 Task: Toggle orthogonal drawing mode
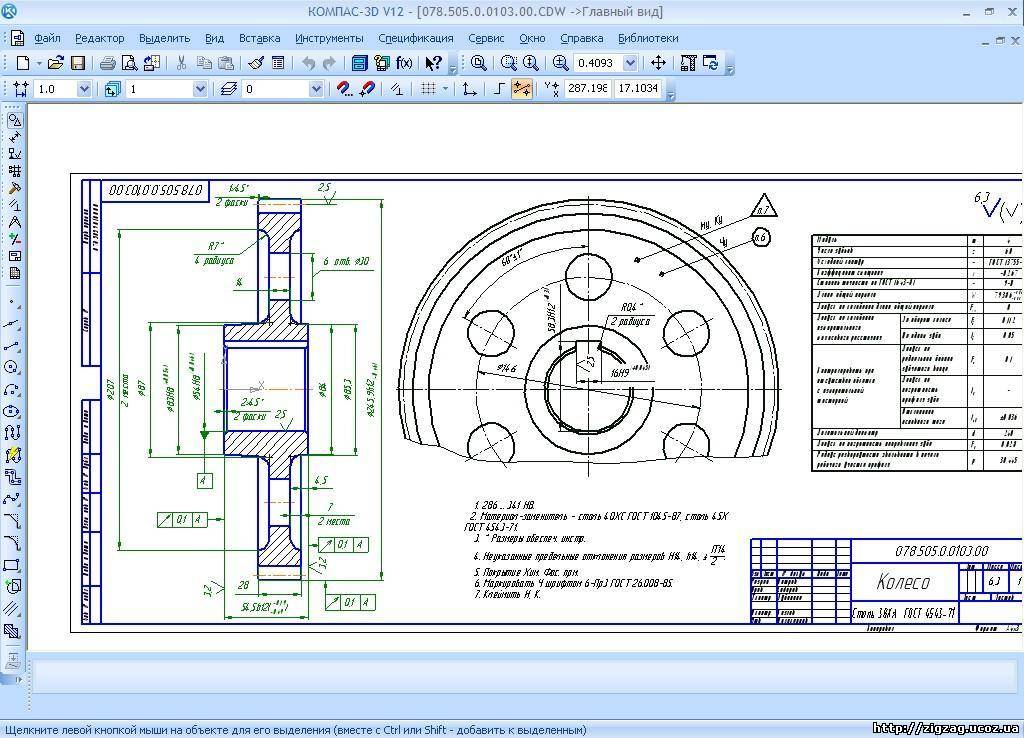(499, 88)
